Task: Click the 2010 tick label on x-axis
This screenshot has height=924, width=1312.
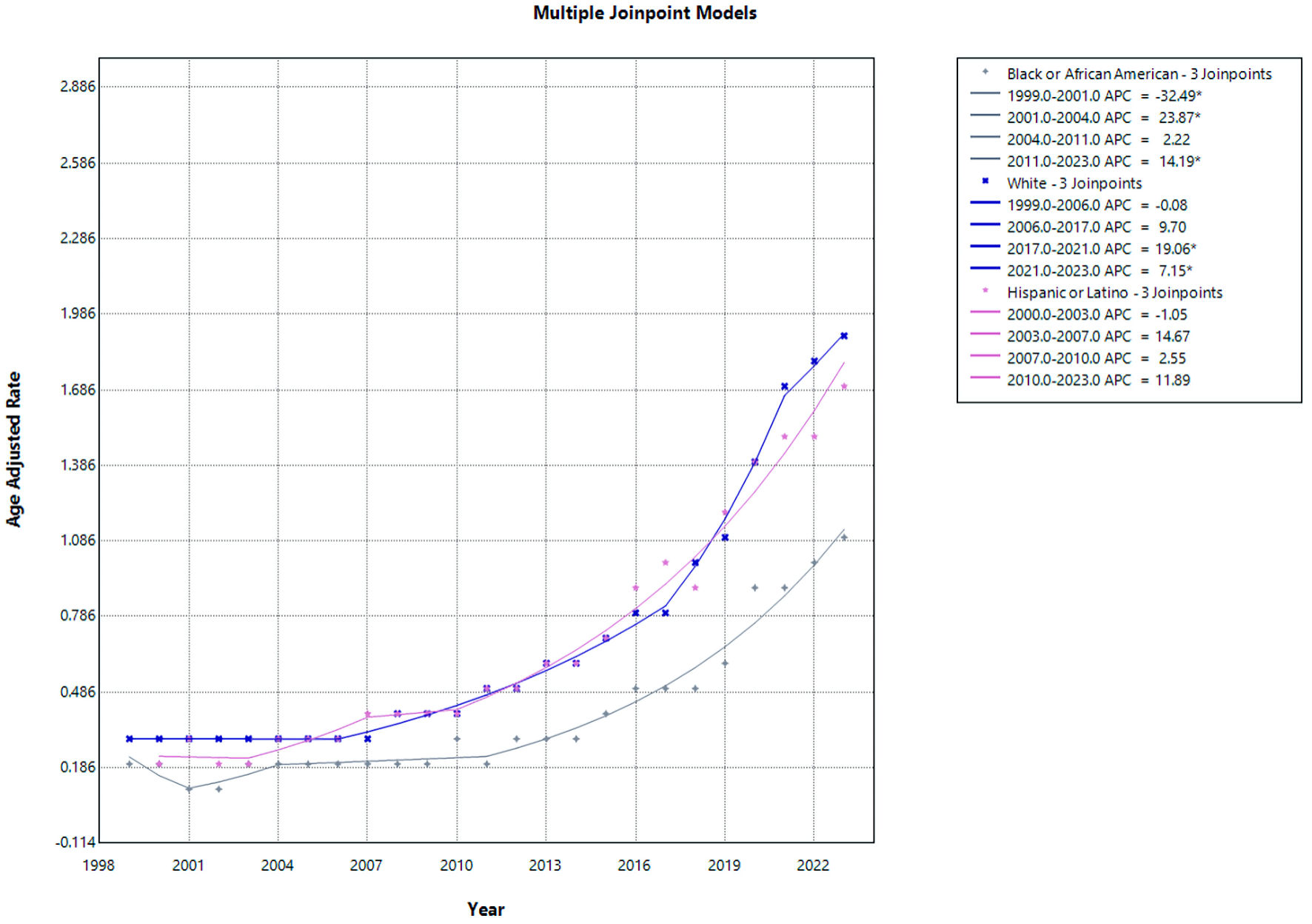Action: (456, 866)
